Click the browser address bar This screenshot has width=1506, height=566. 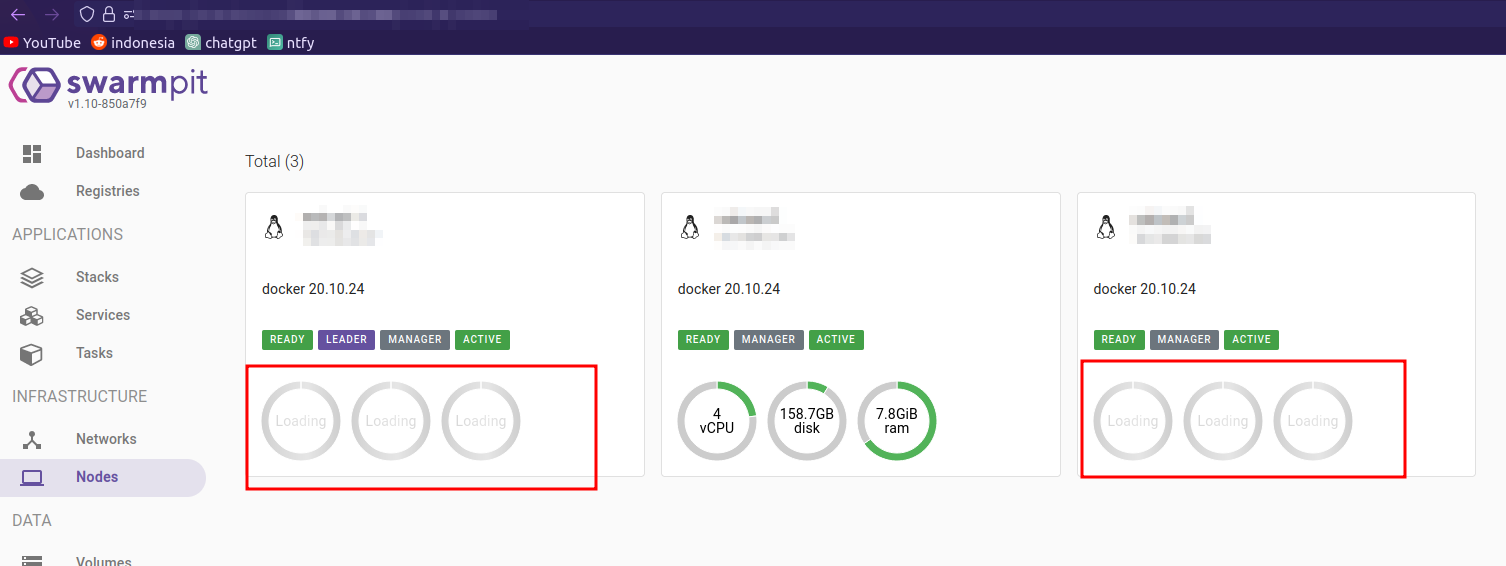(x=320, y=14)
